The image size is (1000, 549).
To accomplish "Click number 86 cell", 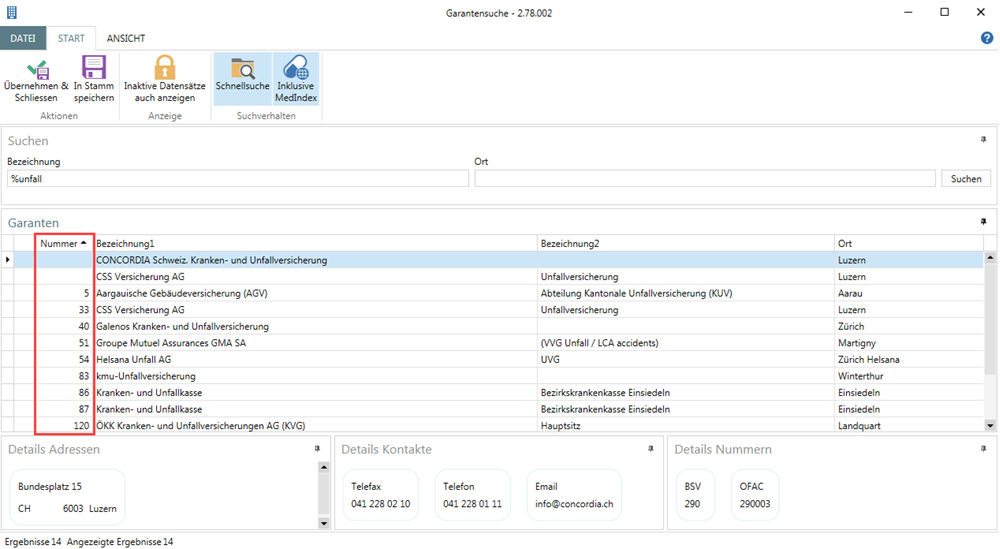I will point(64,393).
